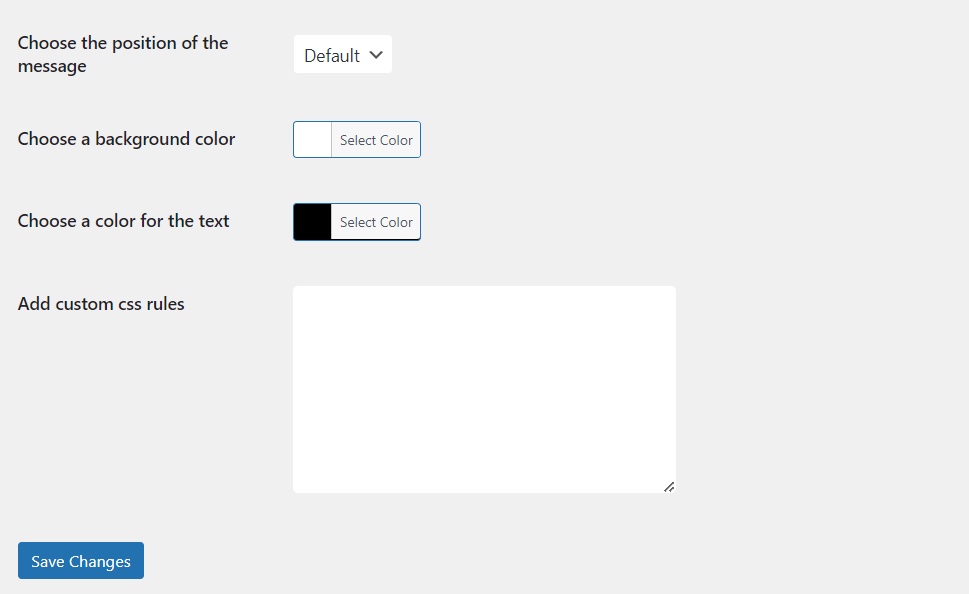Open the background color picker

(376, 140)
